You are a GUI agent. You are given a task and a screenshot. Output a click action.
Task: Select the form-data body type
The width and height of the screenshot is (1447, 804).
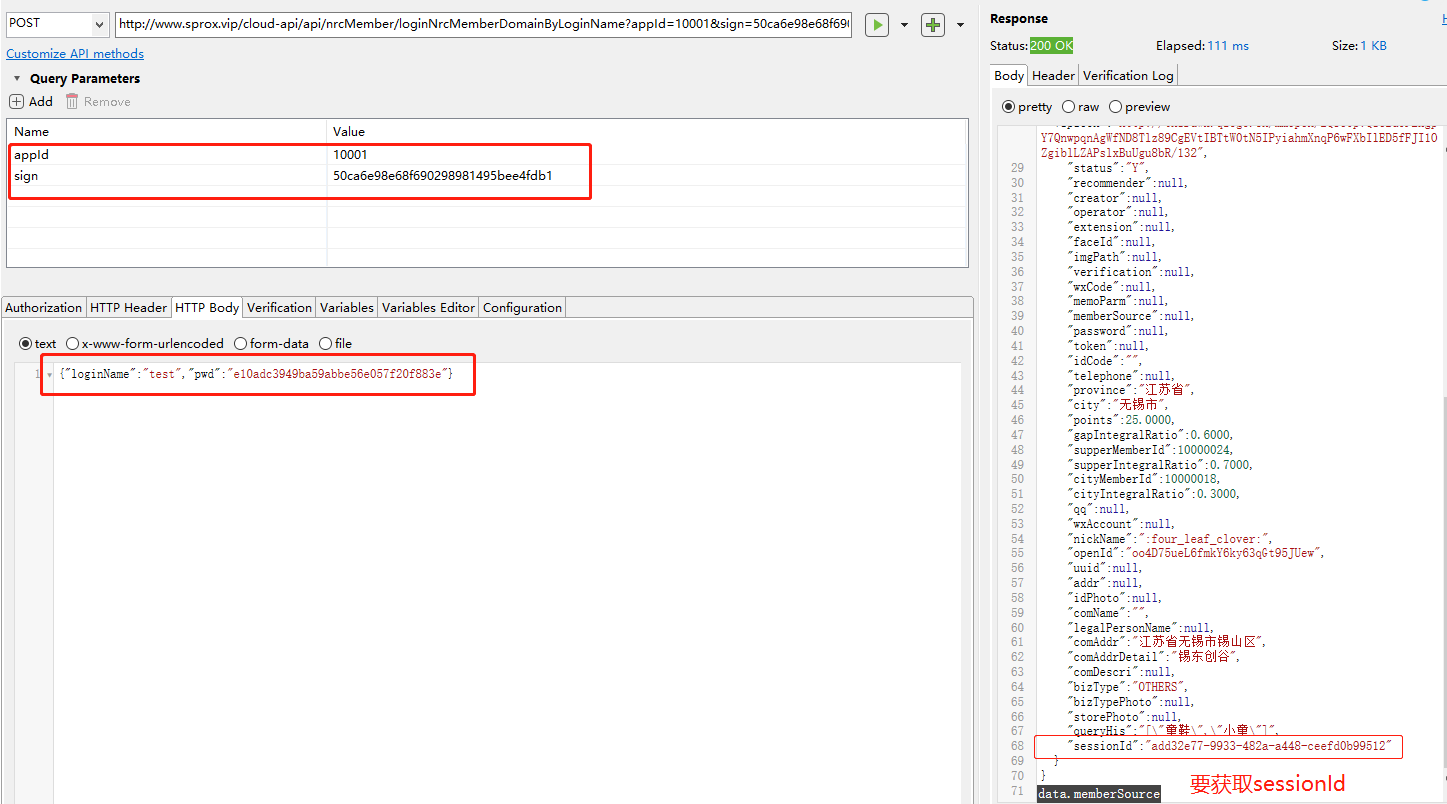(x=240, y=343)
